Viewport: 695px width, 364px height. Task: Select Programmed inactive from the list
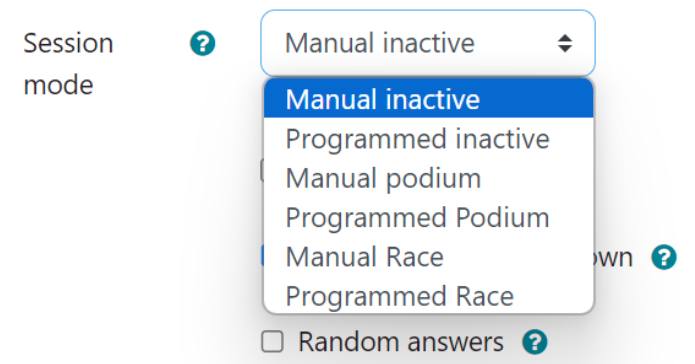tap(428, 139)
